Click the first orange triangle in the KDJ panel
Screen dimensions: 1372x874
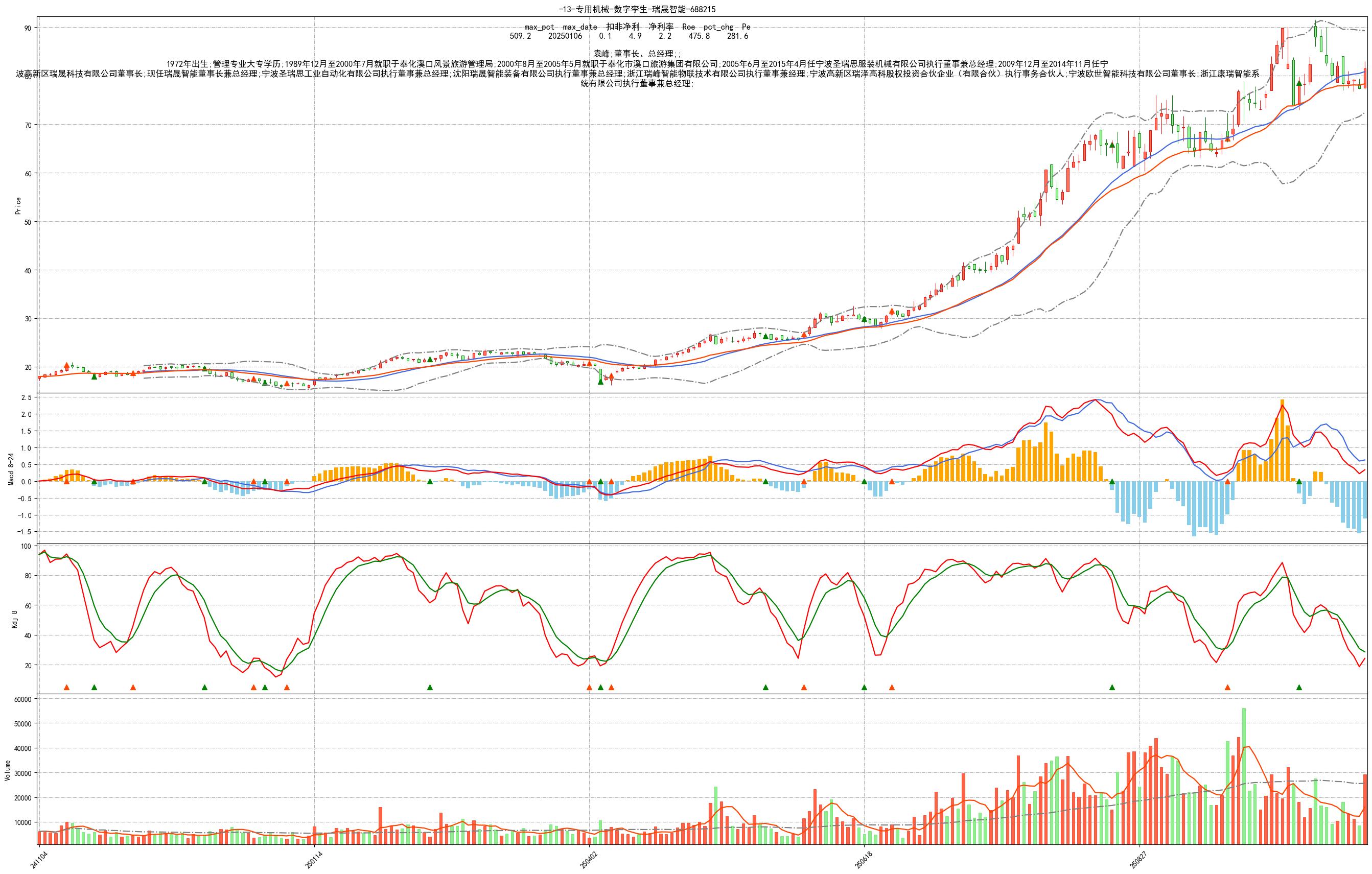coord(66,687)
